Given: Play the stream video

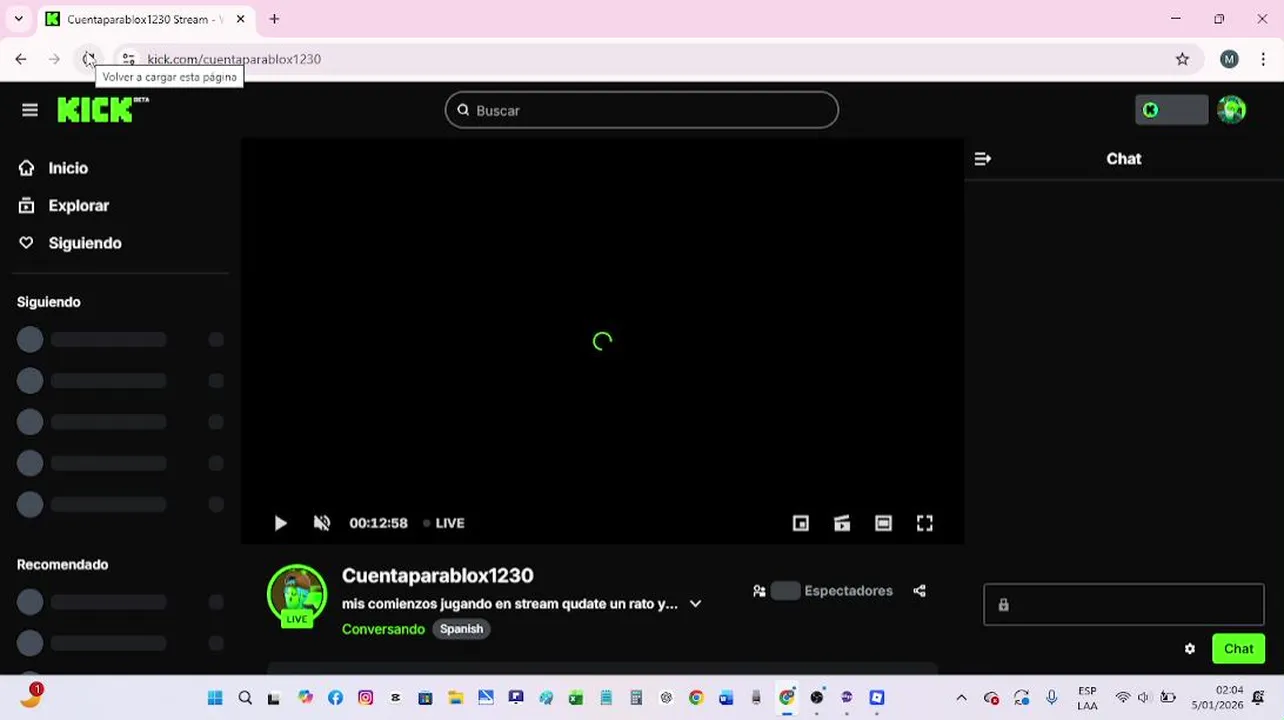Looking at the screenshot, I should tap(280, 523).
